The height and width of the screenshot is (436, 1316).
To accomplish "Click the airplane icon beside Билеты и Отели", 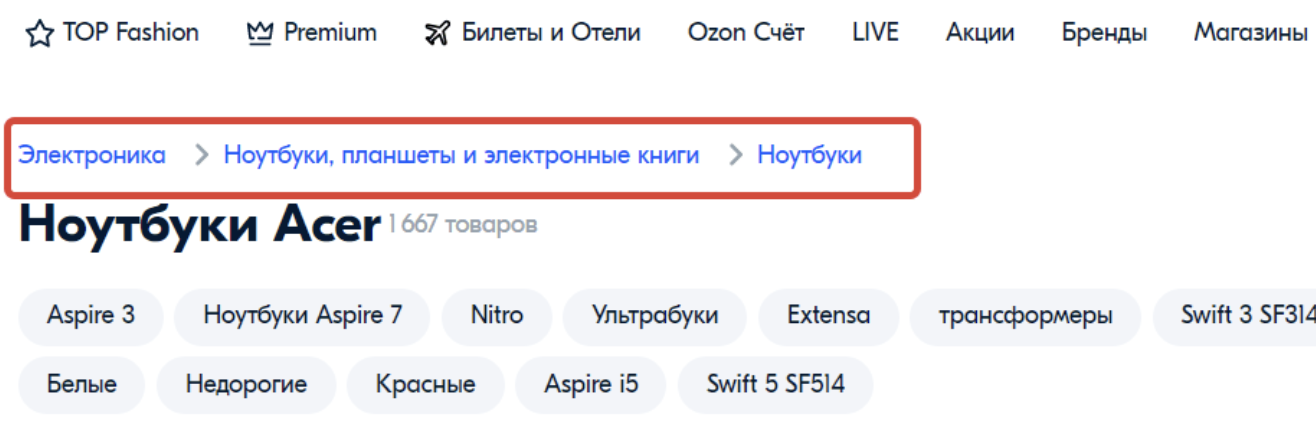I will [437, 34].
